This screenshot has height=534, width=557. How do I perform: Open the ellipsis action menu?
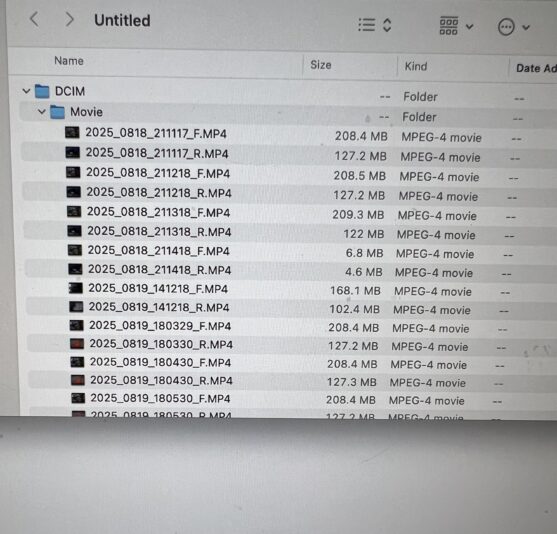(514, 27)
